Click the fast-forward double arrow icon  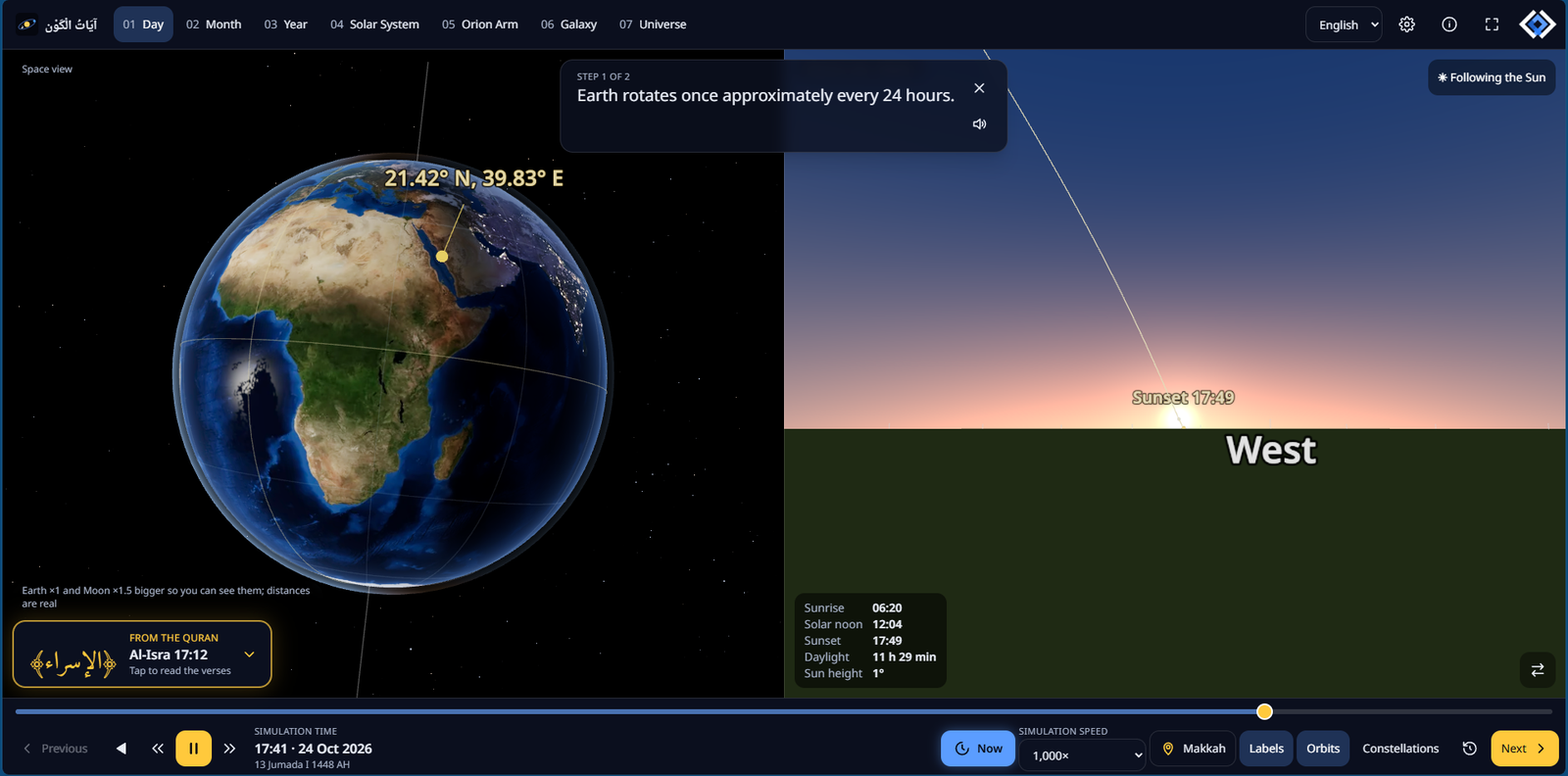[229, 749]
